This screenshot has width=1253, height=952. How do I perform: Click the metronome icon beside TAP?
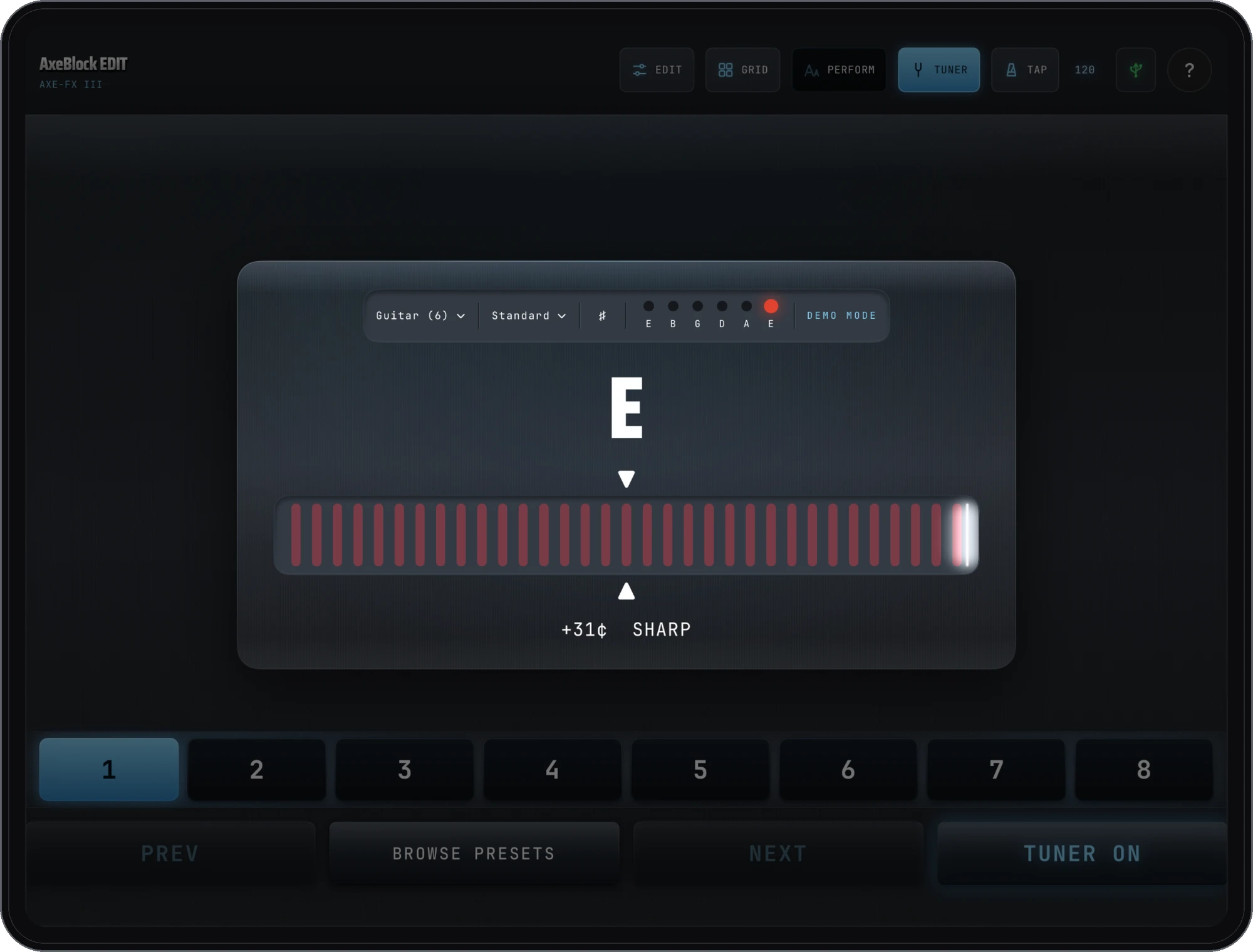tap(1011, 70)
